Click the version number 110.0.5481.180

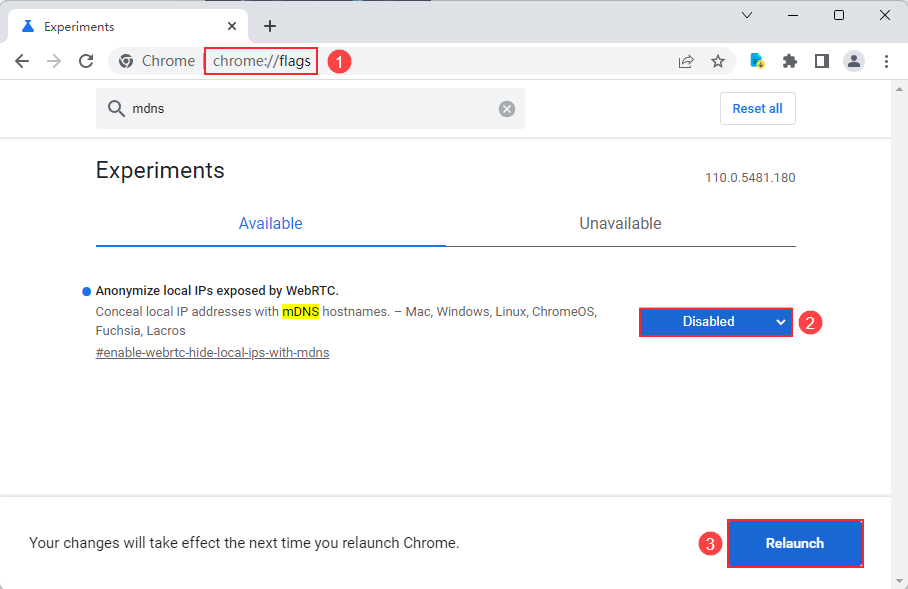750,178
